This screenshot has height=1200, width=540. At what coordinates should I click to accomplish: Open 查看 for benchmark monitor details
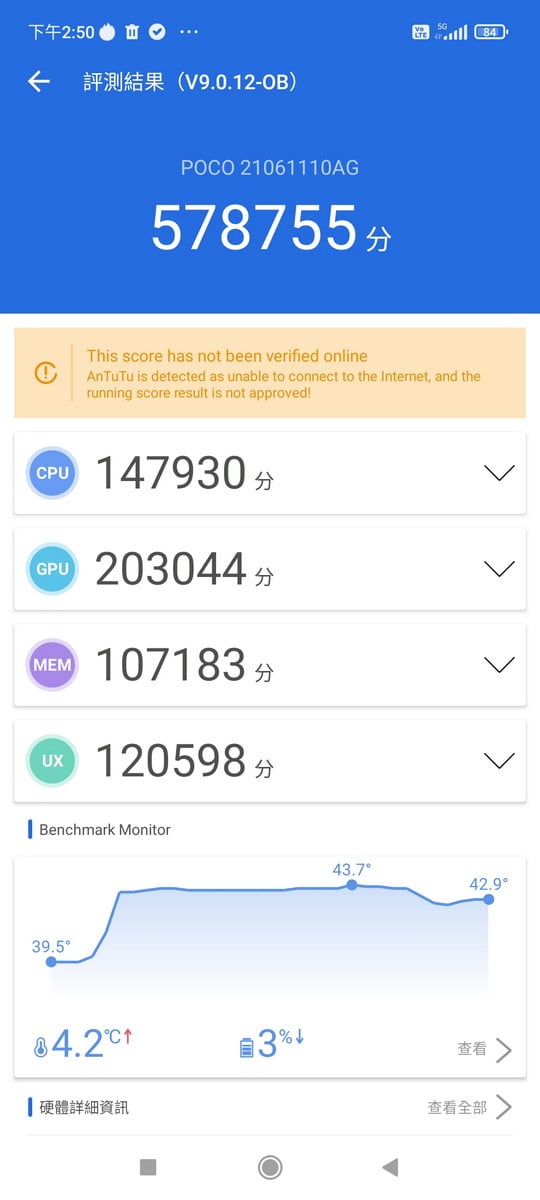(484, 1049)
